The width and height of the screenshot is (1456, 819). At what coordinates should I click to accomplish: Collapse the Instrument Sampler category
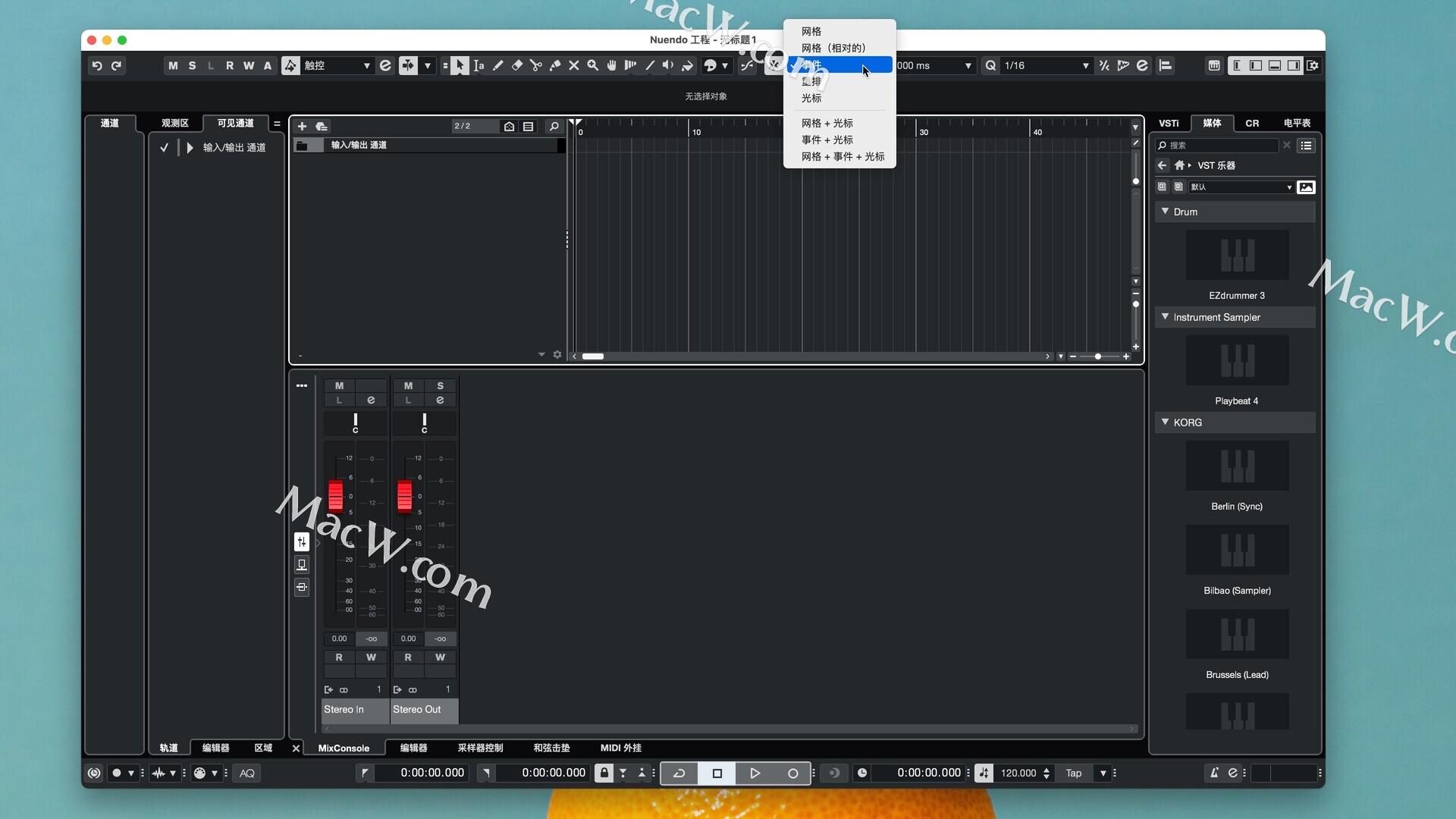(1166, 317)
